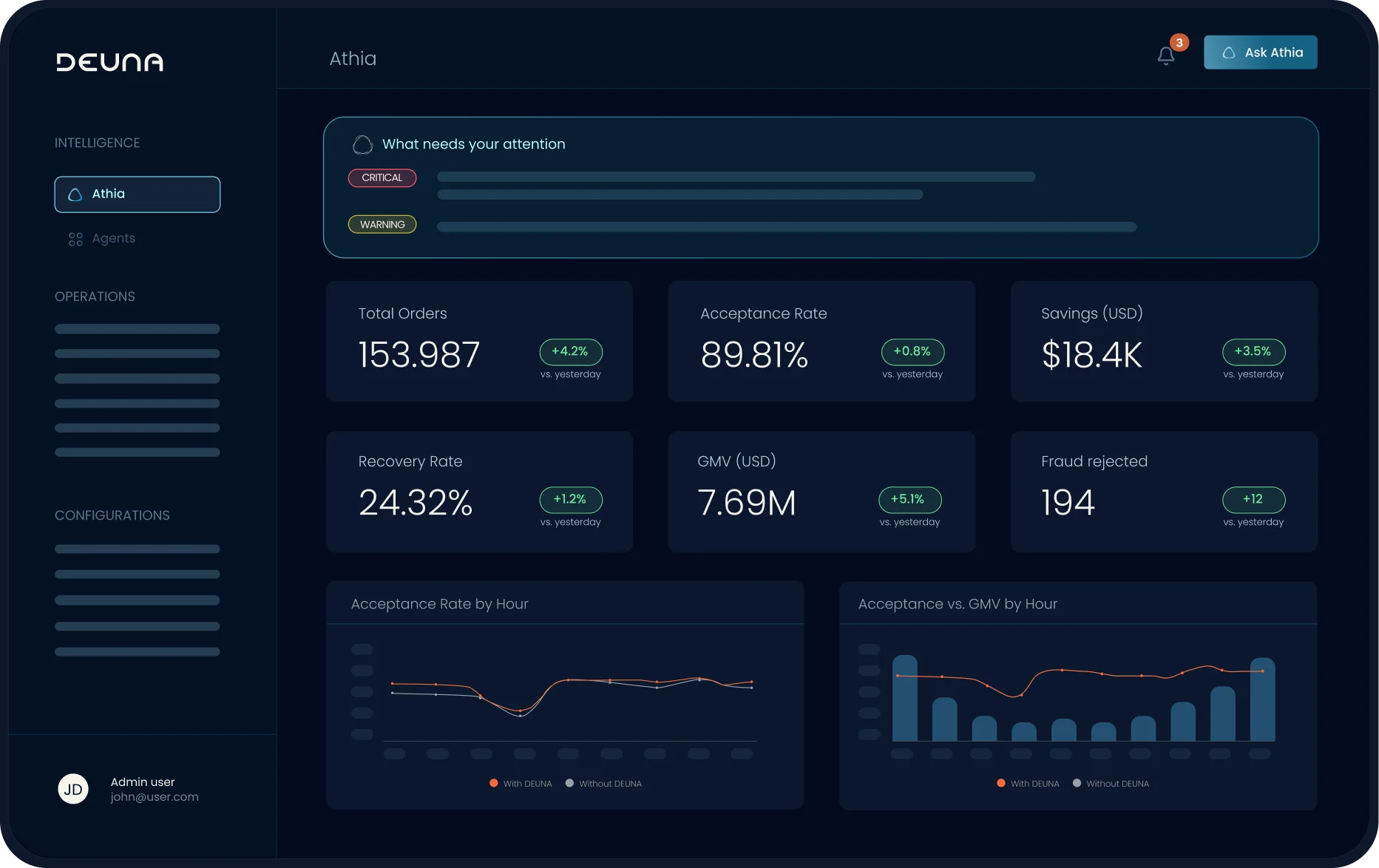Open the notifications bell icon
Viewport: 1379px width, 868px height.
pyautogui.click(x=1166, y=55)
